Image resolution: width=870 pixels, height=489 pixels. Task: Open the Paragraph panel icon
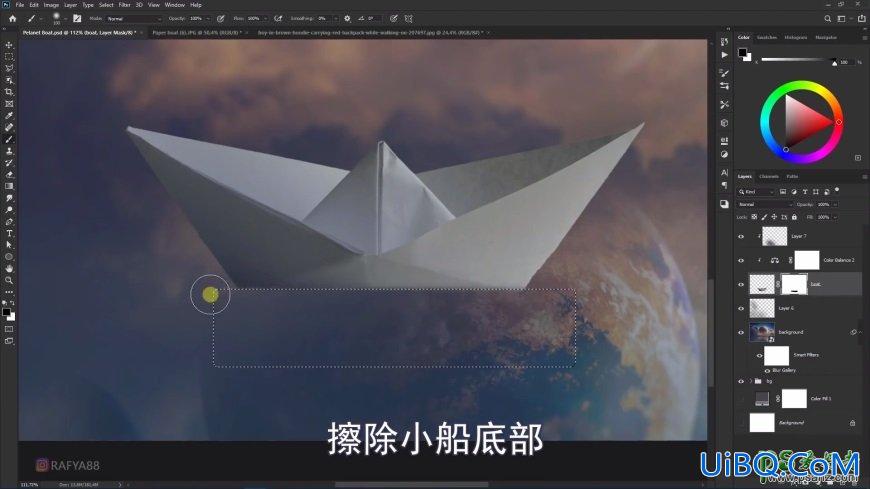point(724,185)
